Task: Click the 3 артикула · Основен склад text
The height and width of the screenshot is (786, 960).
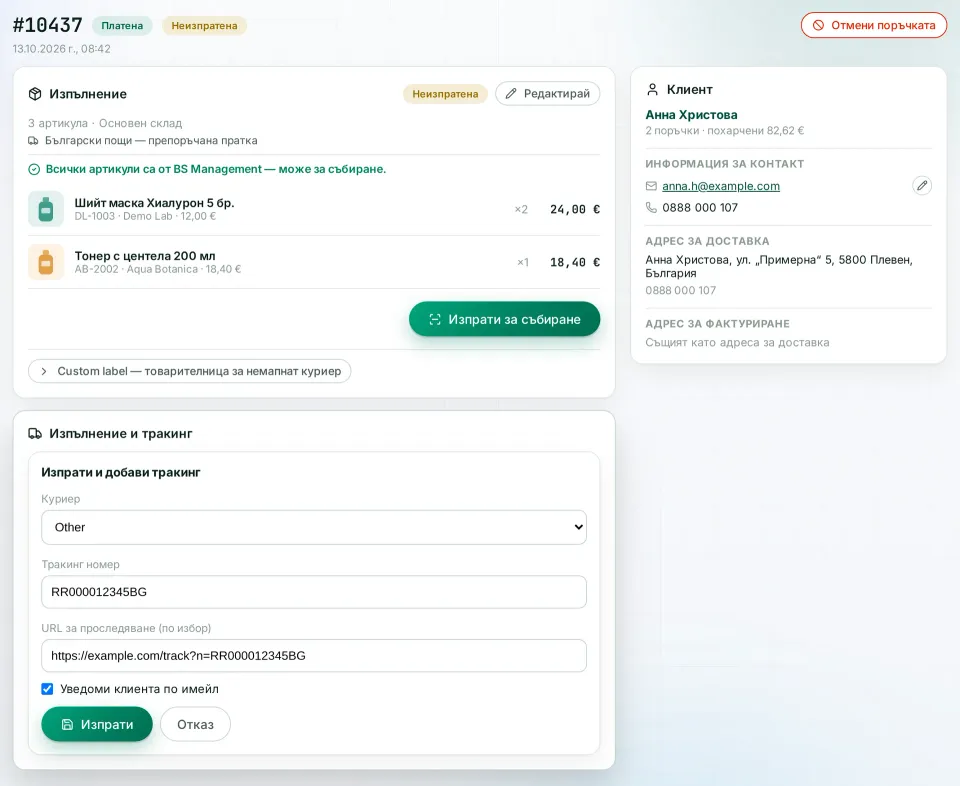Action: pyautogui.click(x=105, y=123)
